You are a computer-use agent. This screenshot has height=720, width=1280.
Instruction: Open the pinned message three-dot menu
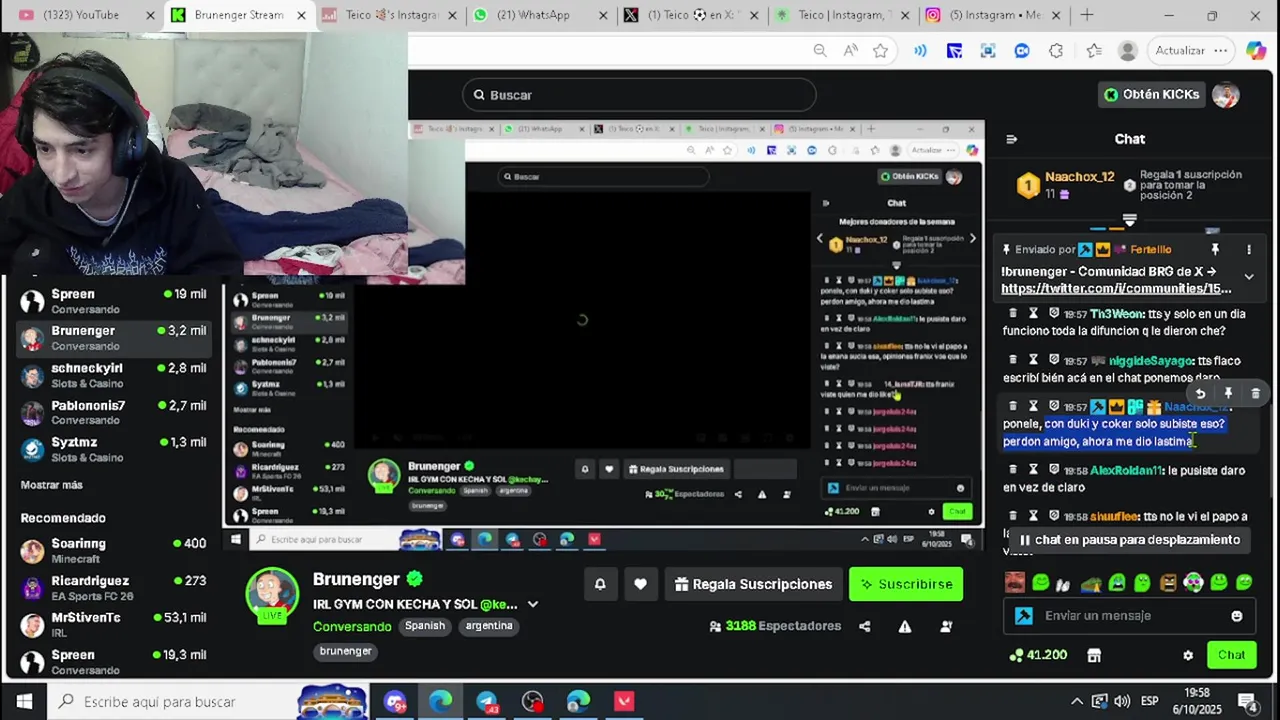[1249, 249]
